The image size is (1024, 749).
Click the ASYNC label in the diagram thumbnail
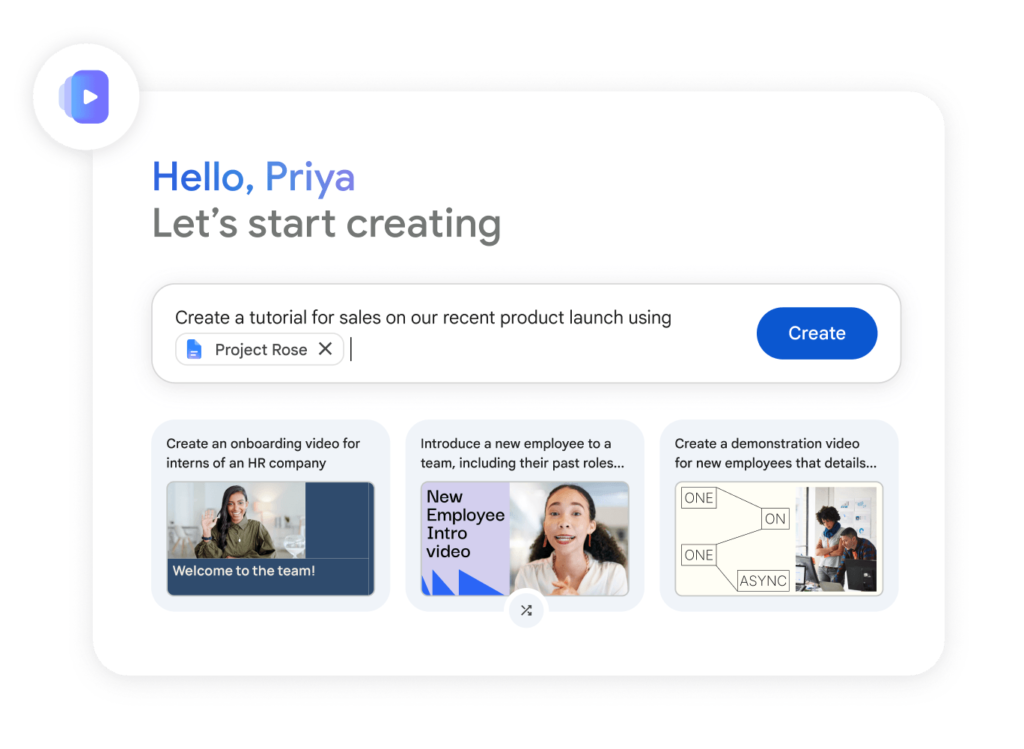pos(763,581)
